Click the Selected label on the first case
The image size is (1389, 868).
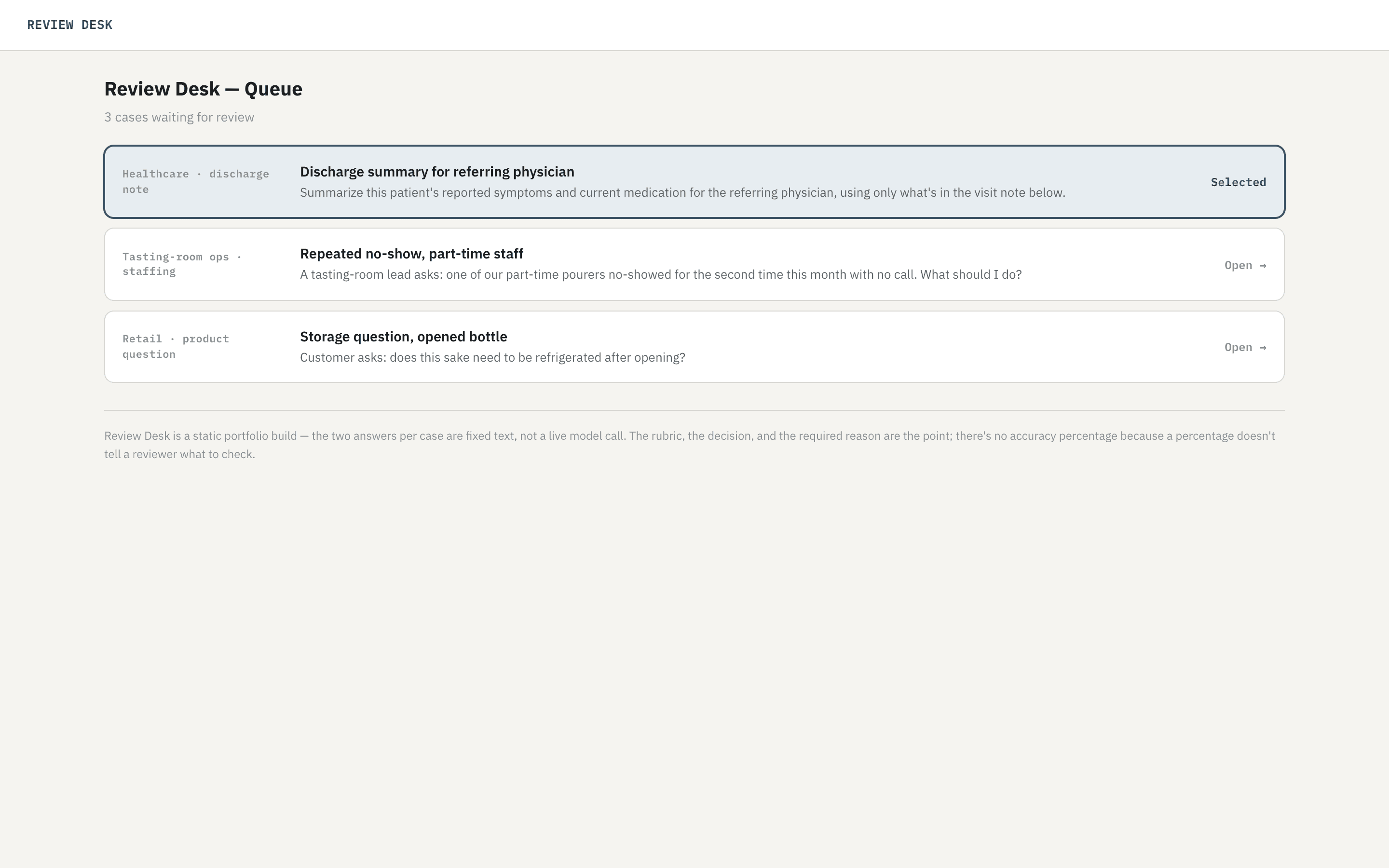coord(1238,182)
